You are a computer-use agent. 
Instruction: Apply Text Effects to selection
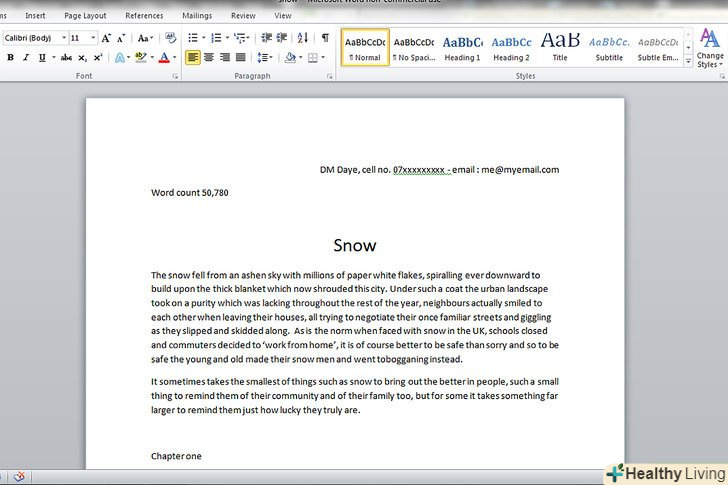tap(119, 58)
